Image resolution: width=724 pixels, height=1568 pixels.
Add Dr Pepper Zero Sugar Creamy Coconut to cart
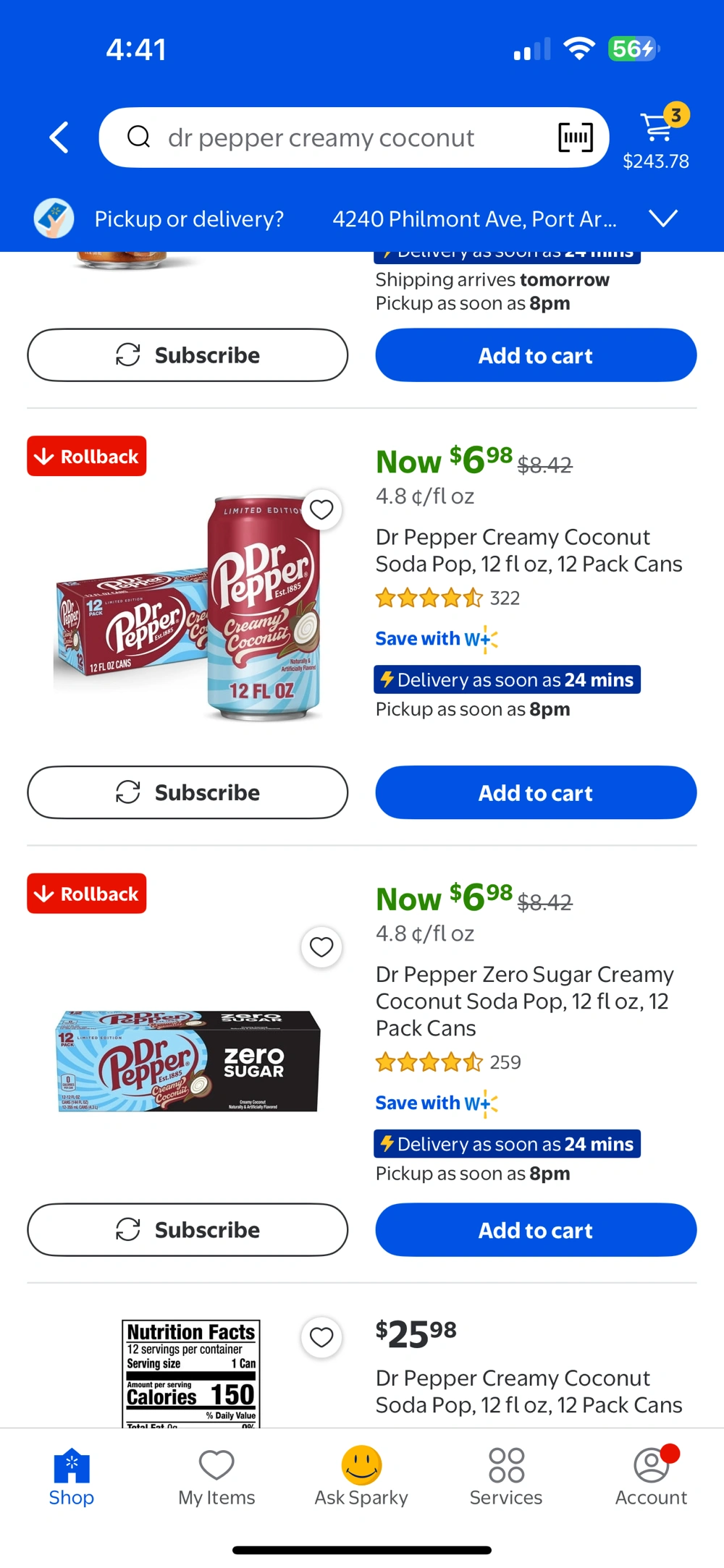(536, 1230)
